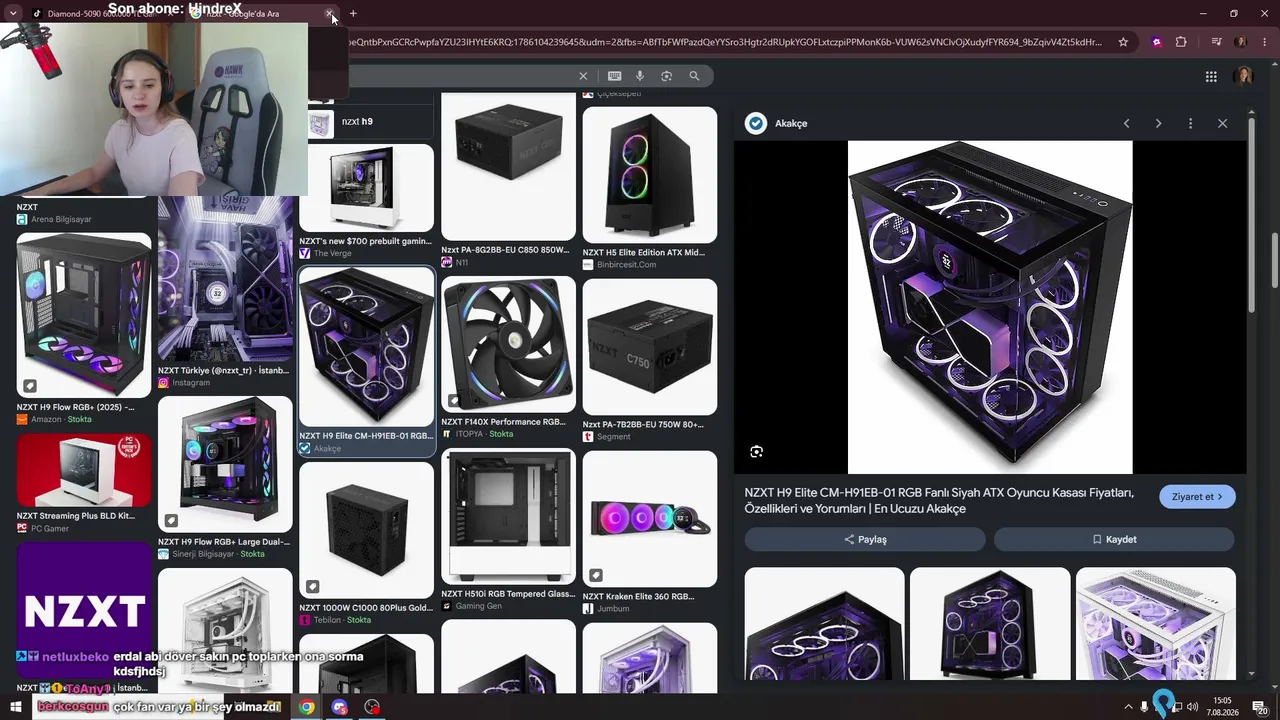Viewport: 1280px width, 720px height.
Task: Show the next image in the preview panel
Action: (x=1158, y=123)
